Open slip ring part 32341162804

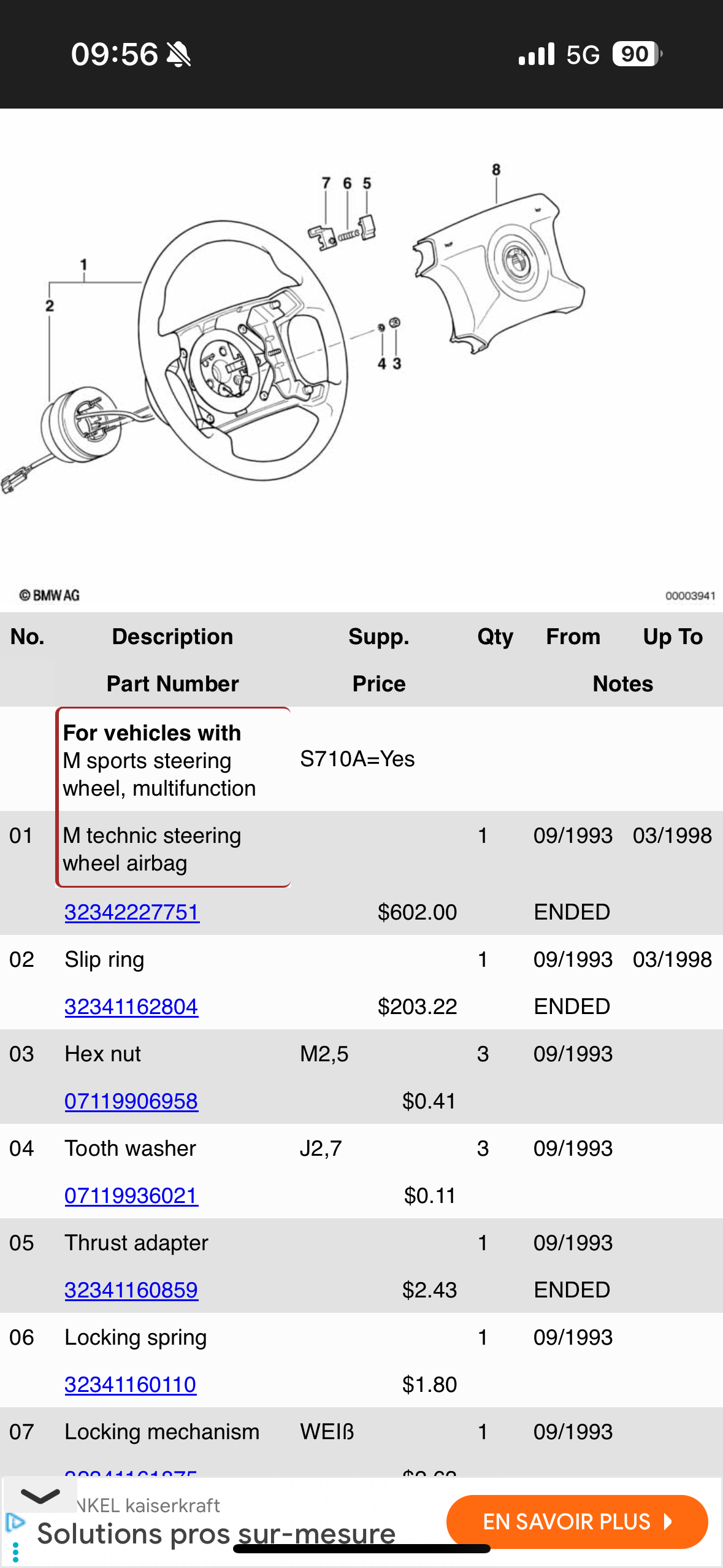pyautogui.click(x=131, y=1007)
